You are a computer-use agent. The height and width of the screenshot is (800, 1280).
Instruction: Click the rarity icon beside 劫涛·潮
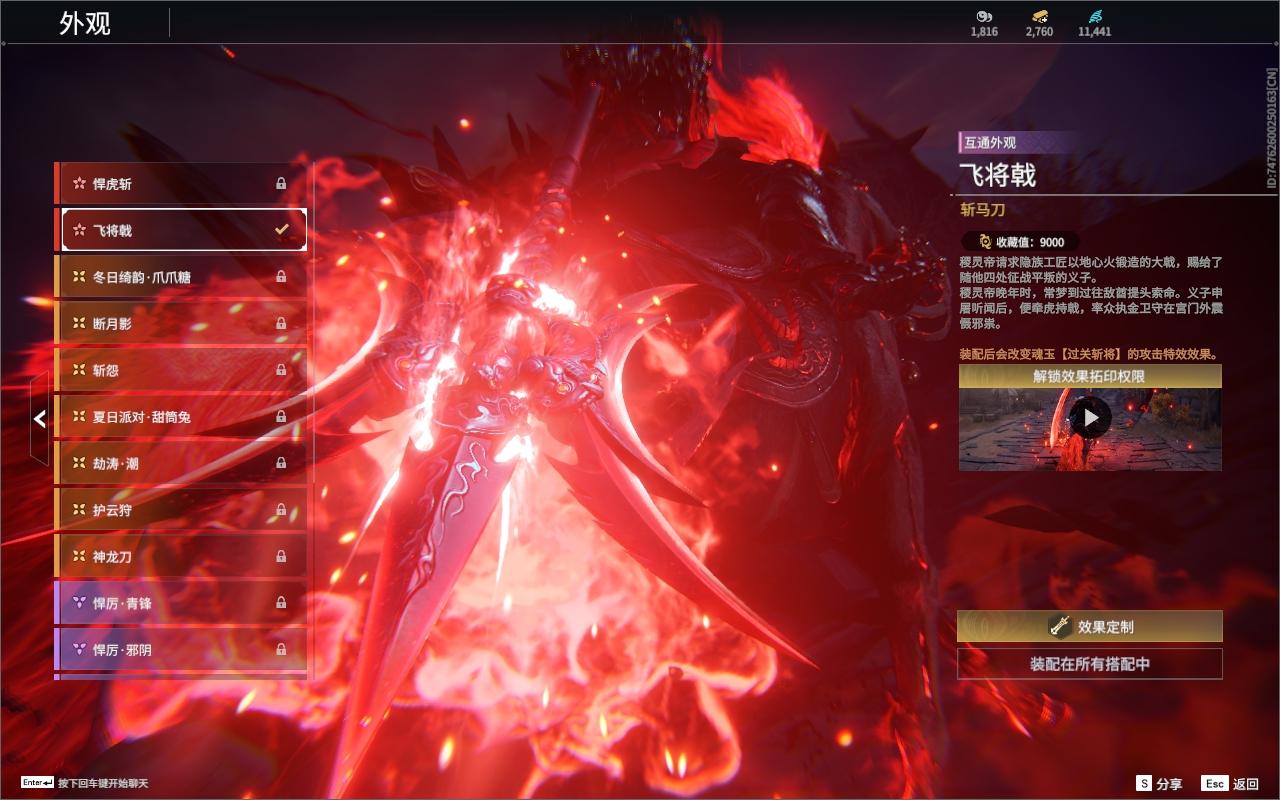[x=79, y=463]
